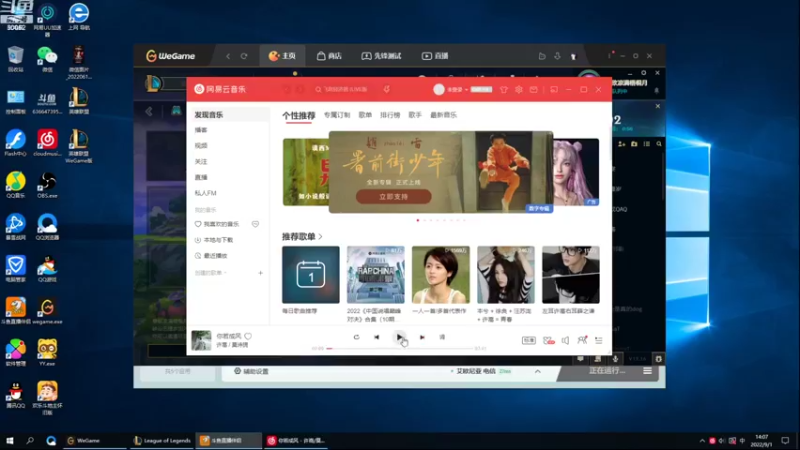Change the loop playback mode icon
Image resolution: width=800 pixels, height=450 pixels.
point(356,337)
